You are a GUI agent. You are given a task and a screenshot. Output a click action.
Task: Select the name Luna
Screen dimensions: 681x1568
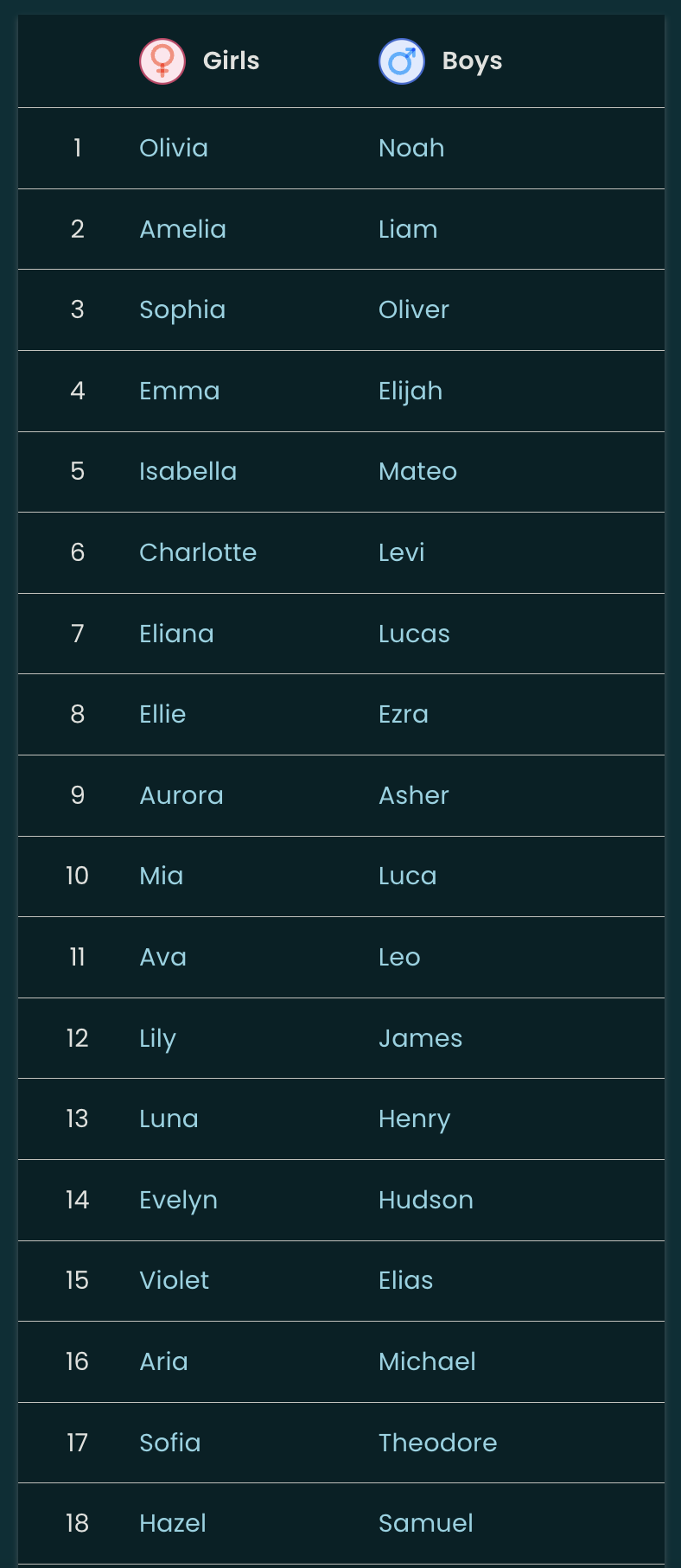[x=169, y=1119]
